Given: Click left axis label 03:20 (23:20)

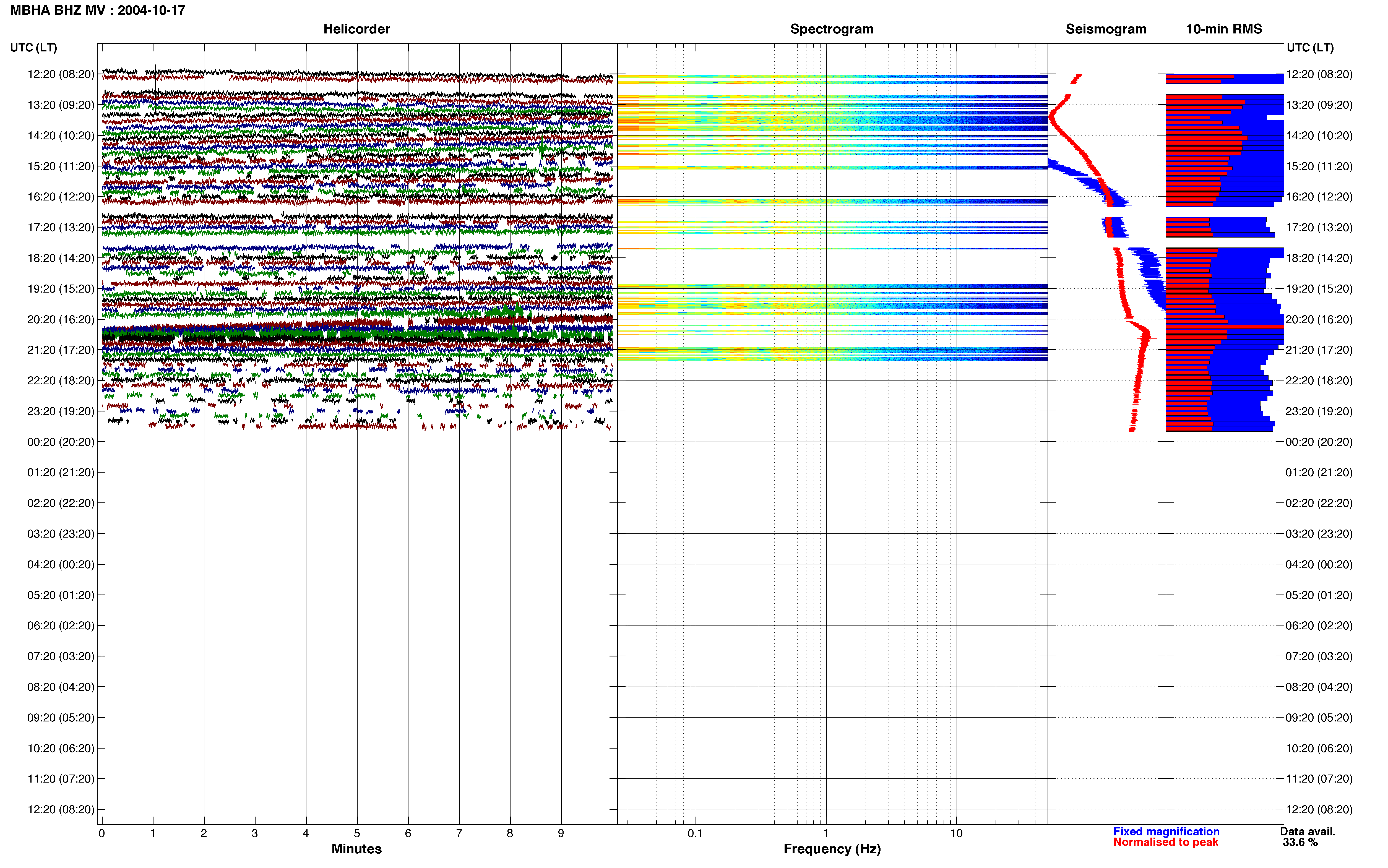Looking at the screenshot, I should coord(61,534).
